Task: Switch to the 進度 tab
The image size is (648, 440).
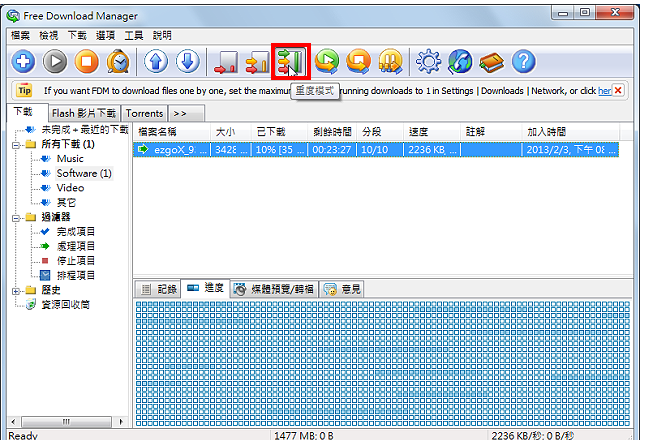Action: 205,288
